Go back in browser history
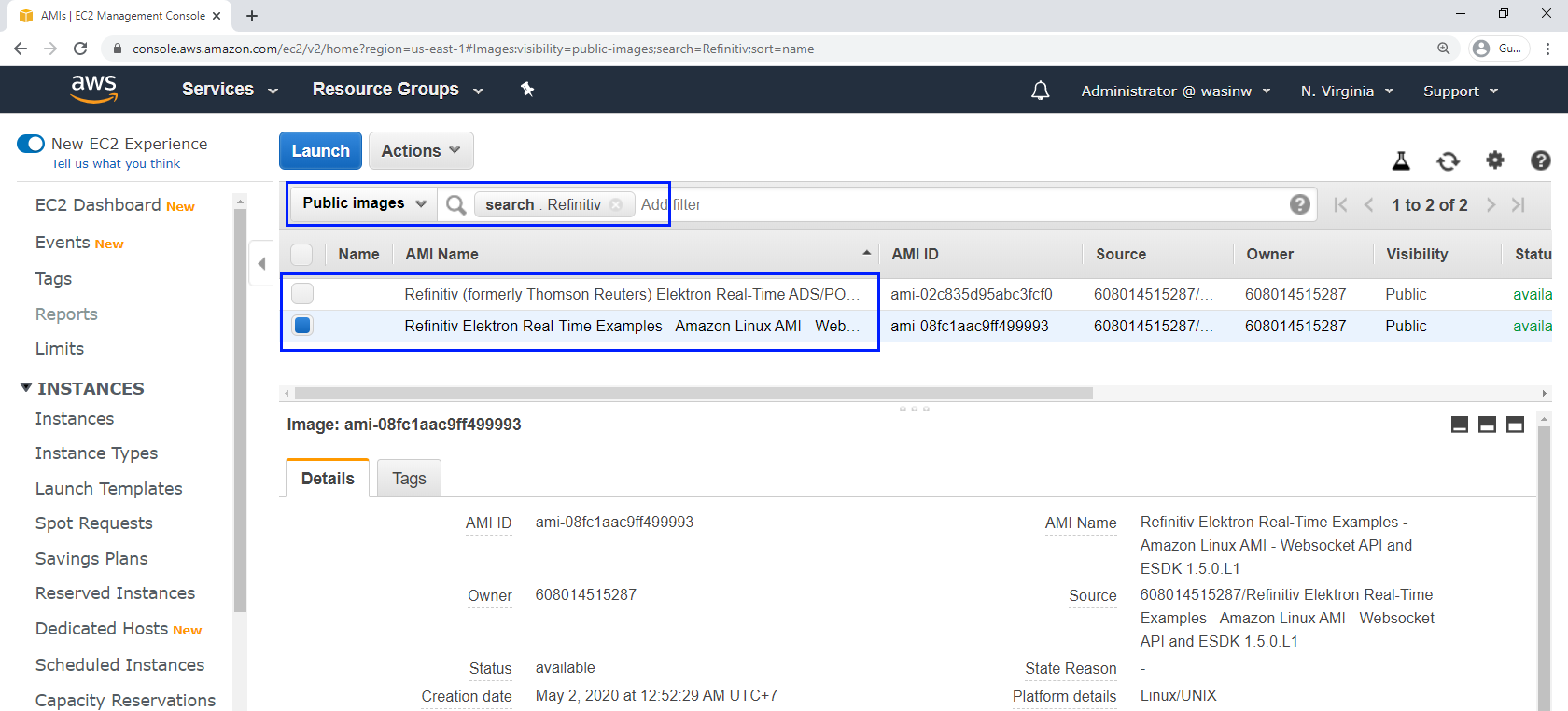This screenshot has width=1568, height=711. 21,49
